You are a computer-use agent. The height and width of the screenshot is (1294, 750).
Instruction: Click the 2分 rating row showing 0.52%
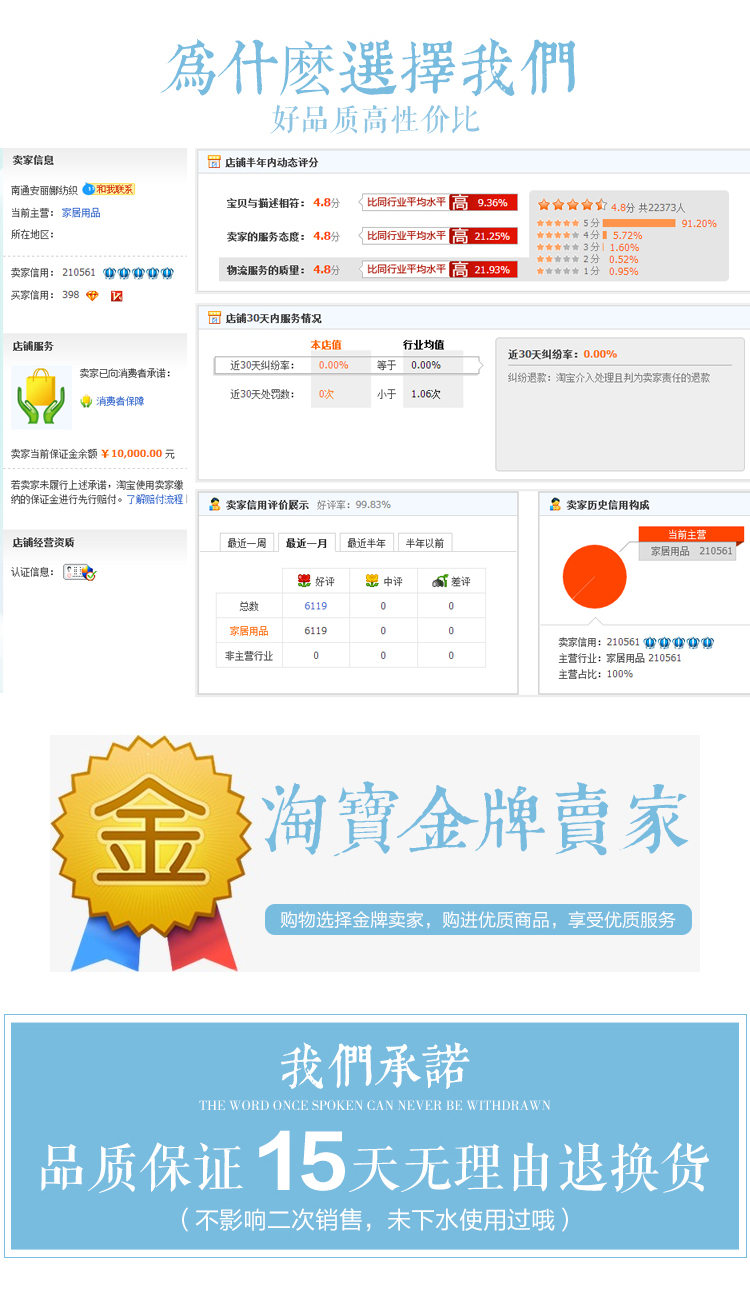[588, 259]
